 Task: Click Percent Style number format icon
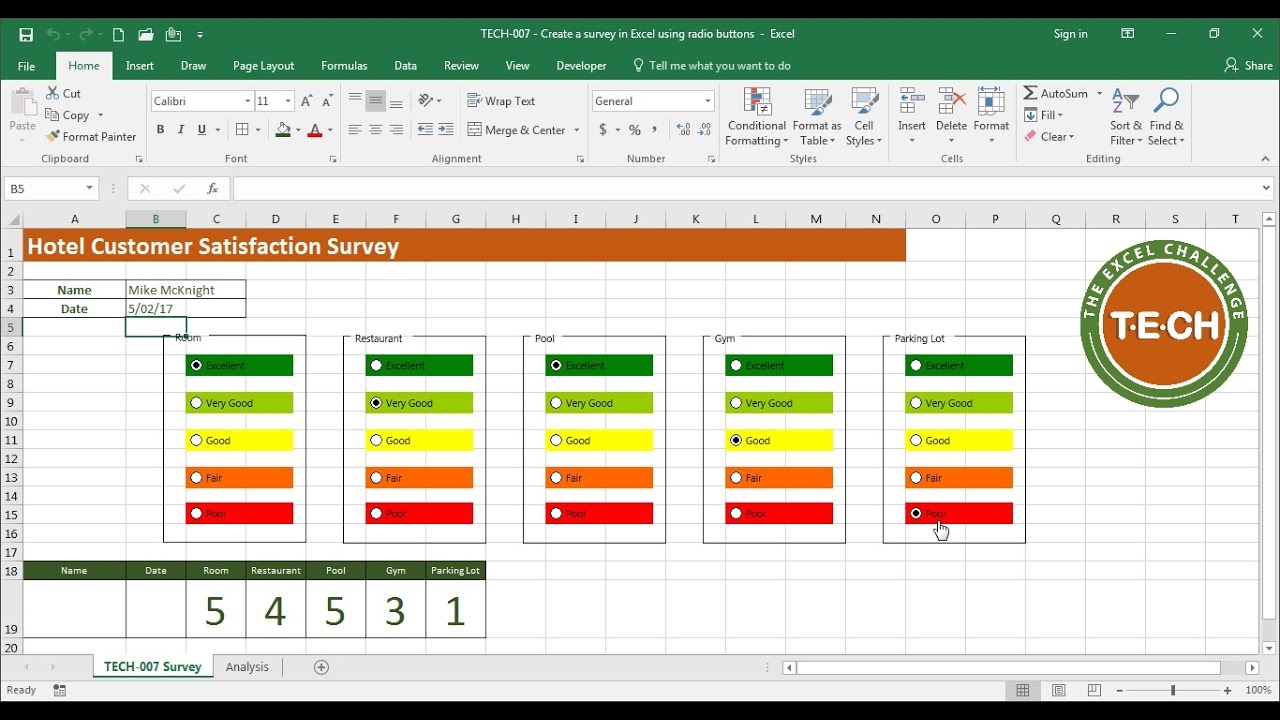point(634,130)
